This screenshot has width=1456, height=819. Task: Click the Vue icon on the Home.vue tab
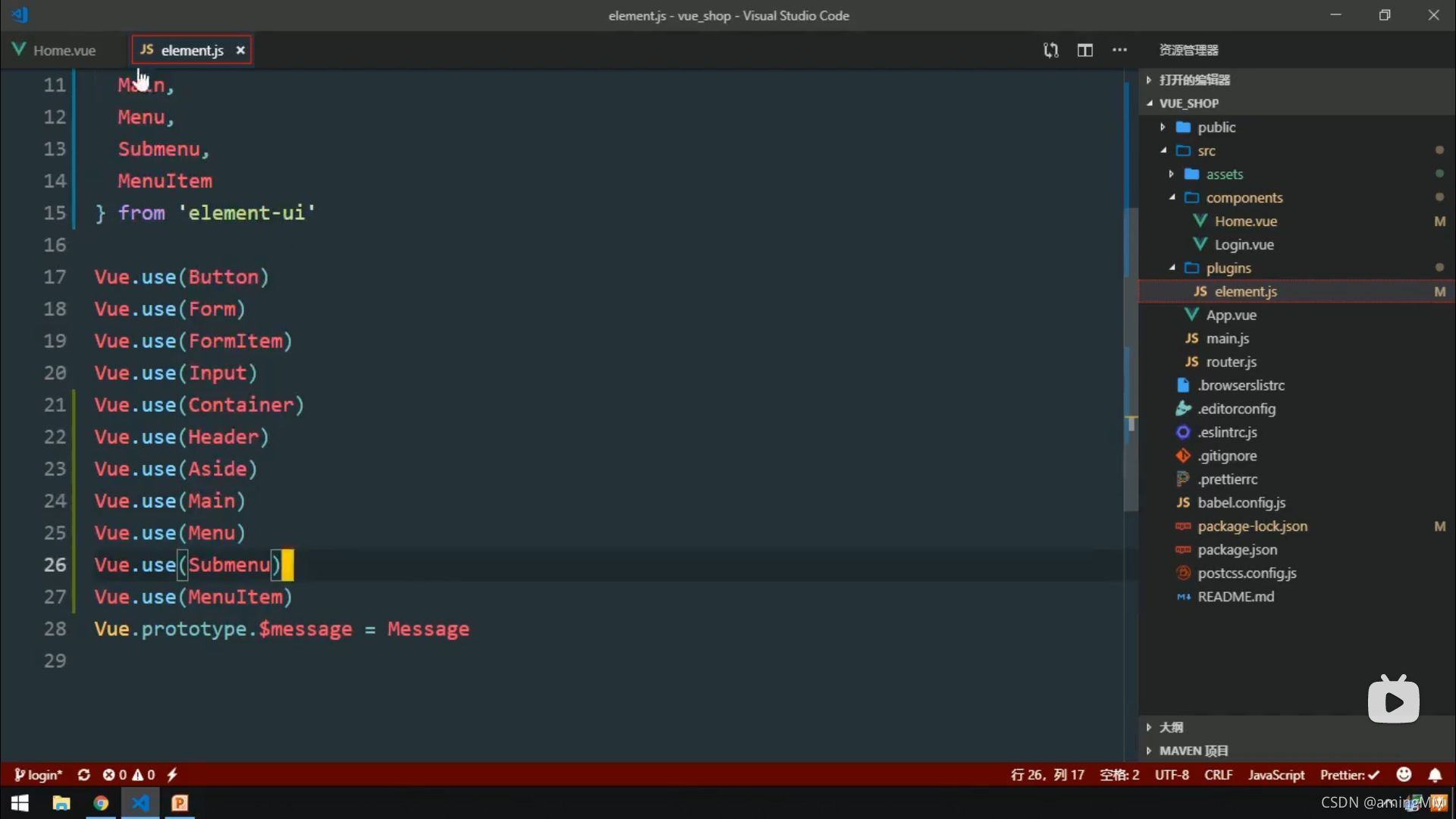[x=19, y=50]
